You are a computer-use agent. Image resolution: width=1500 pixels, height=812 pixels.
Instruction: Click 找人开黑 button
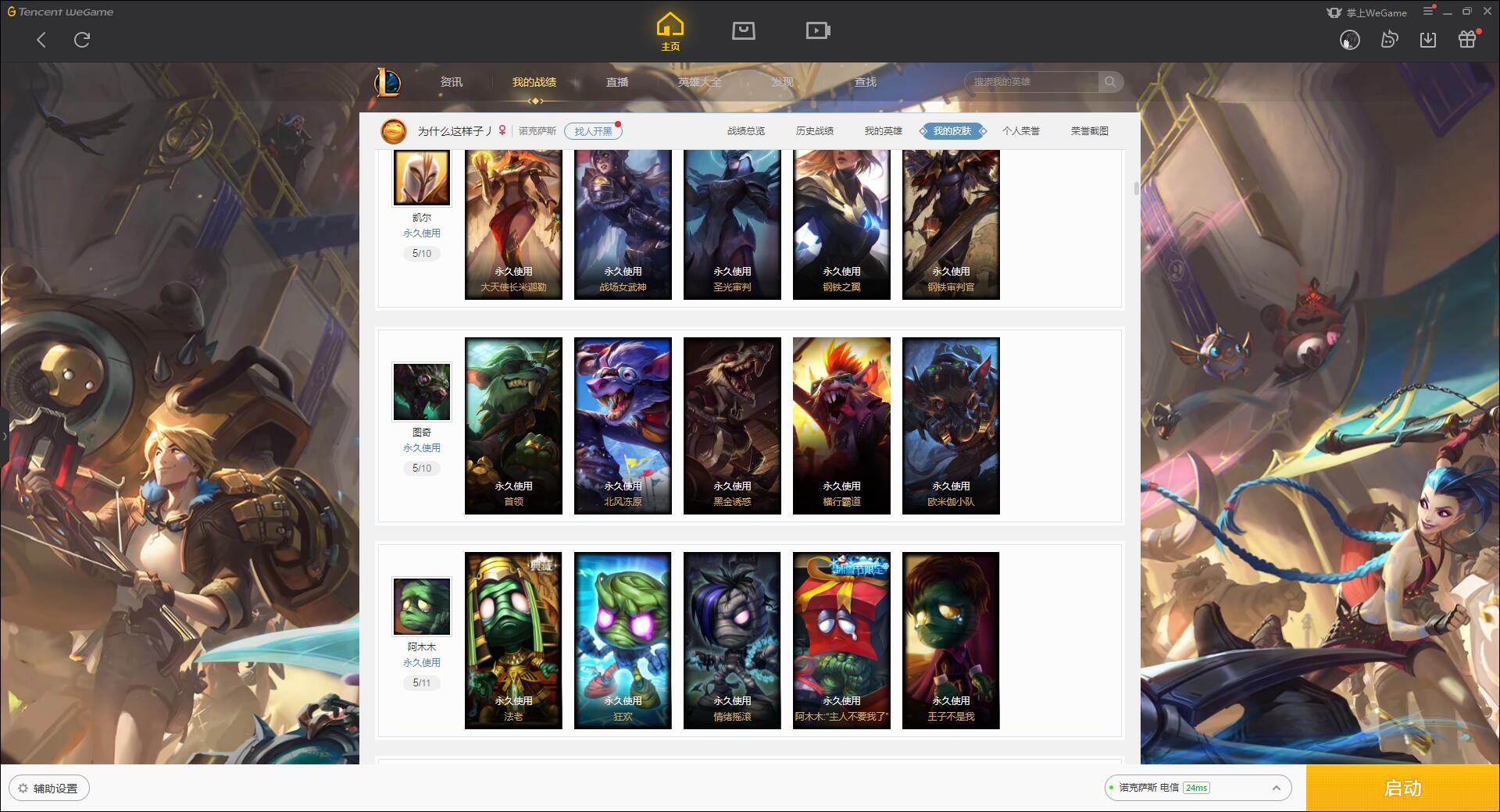593,131
